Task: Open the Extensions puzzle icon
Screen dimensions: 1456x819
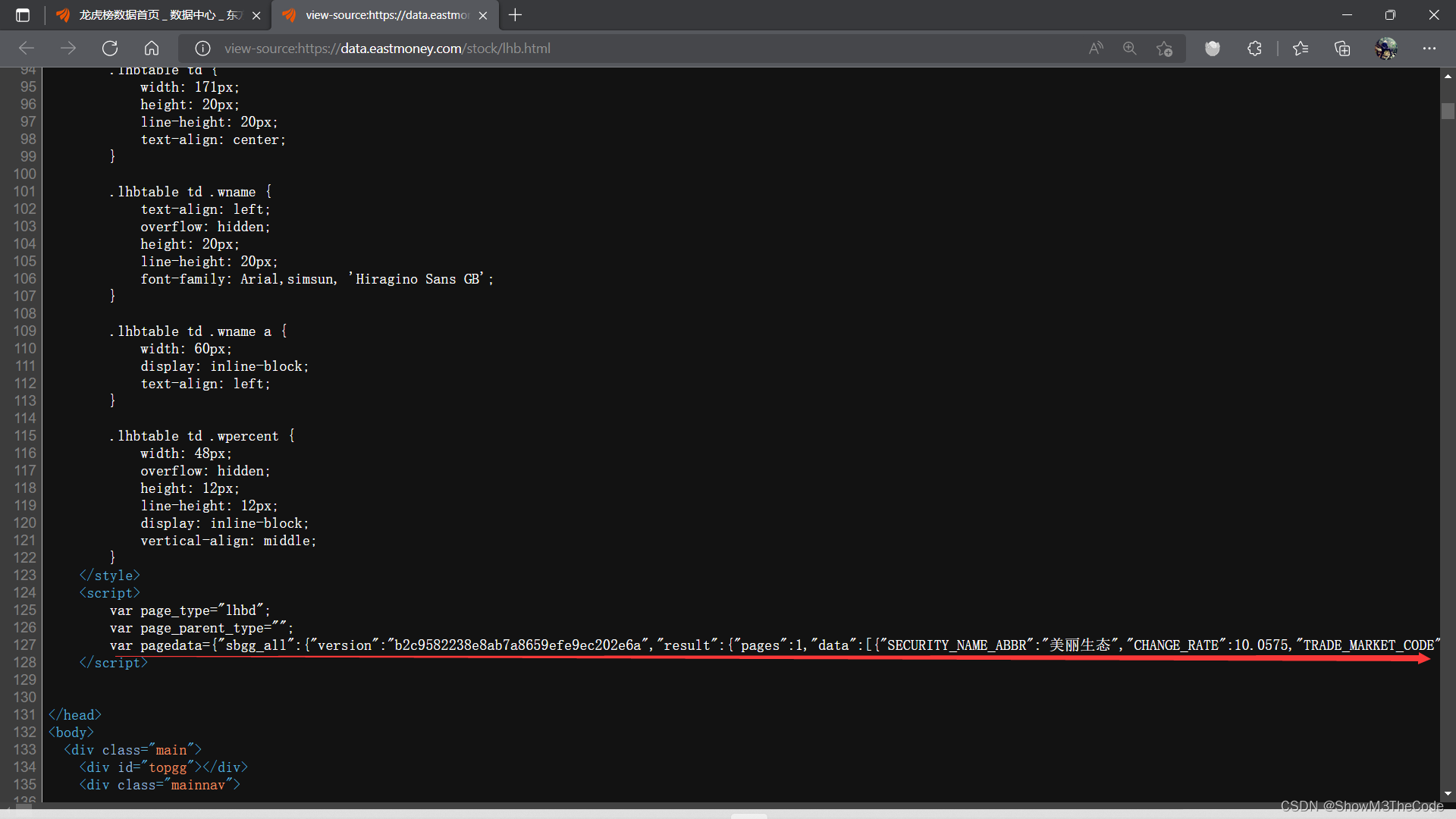Action: coord(1254,49)
